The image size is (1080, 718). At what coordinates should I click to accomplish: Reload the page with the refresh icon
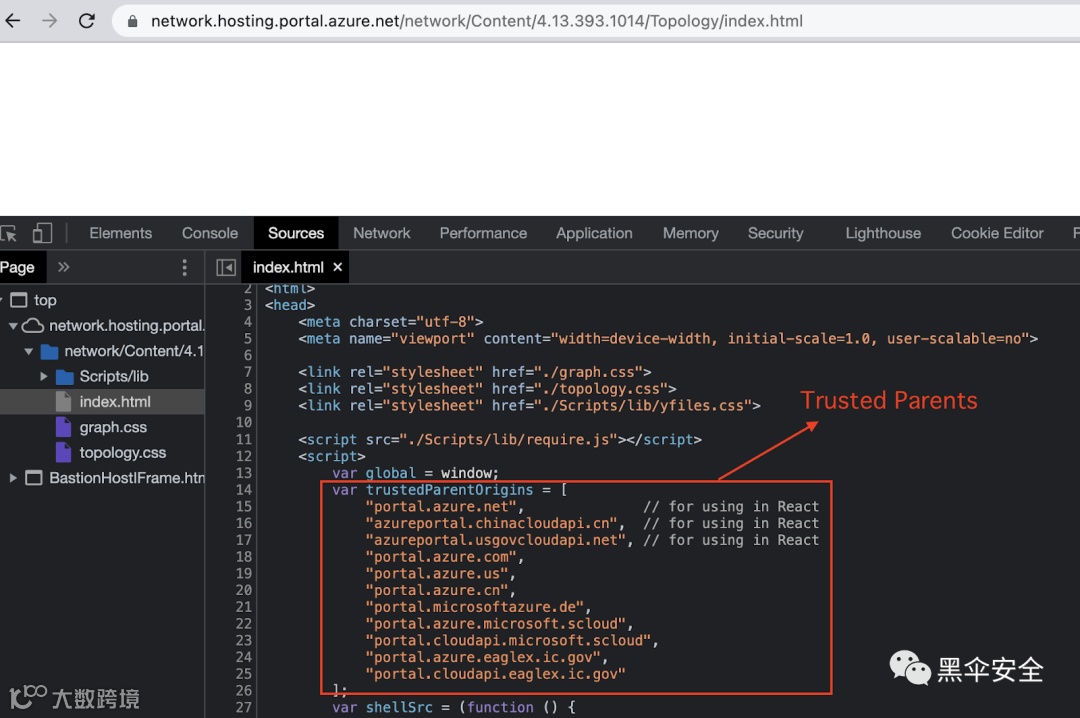(87, 21)
